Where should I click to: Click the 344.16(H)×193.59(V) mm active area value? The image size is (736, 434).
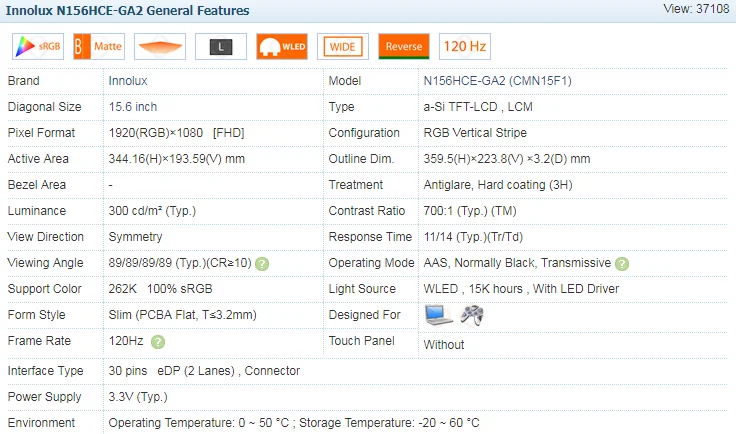[176, 159]
